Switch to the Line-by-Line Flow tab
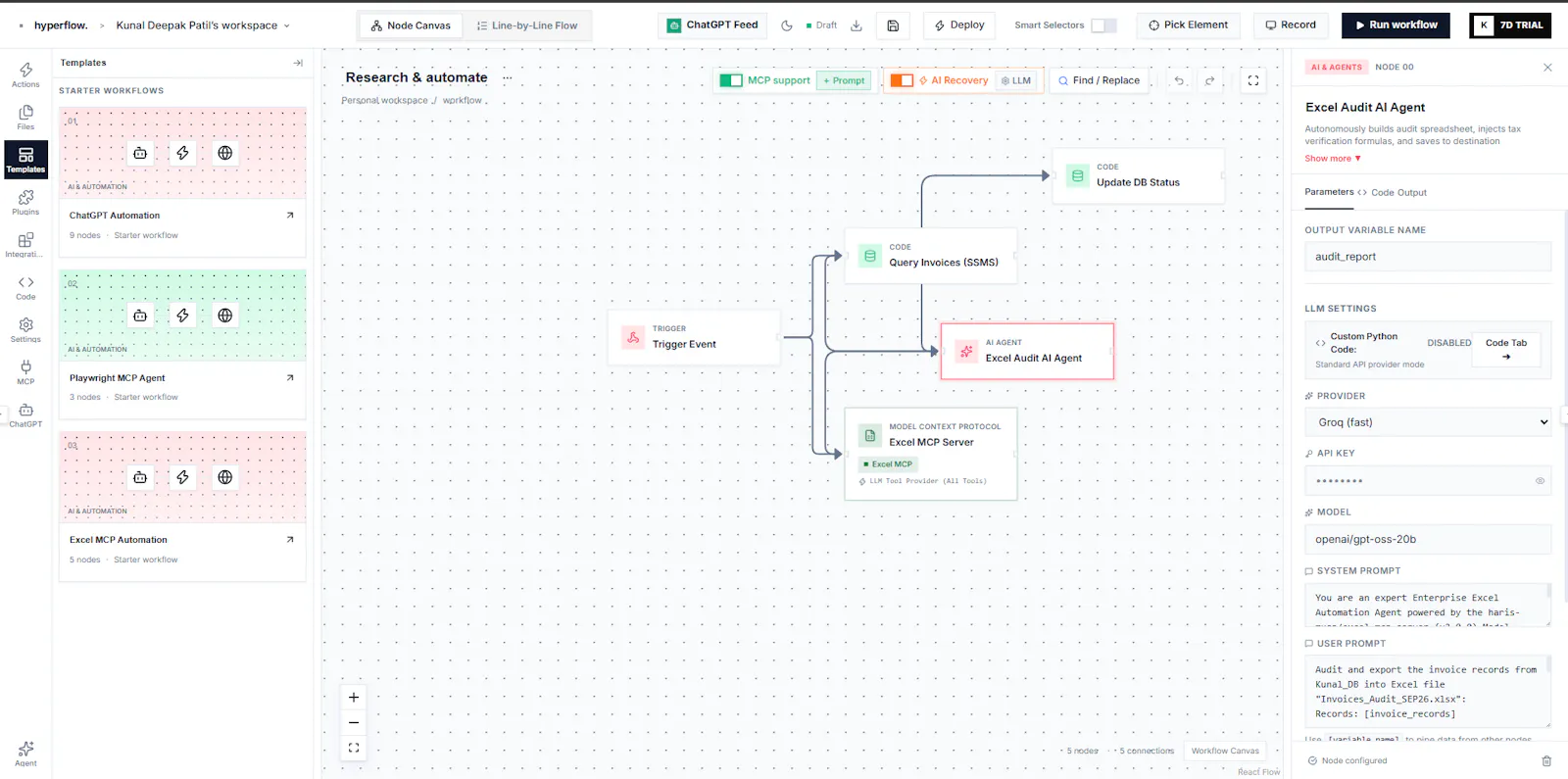Image resolution: width=1568 pixels, height=779 pixels. point(527,25)
